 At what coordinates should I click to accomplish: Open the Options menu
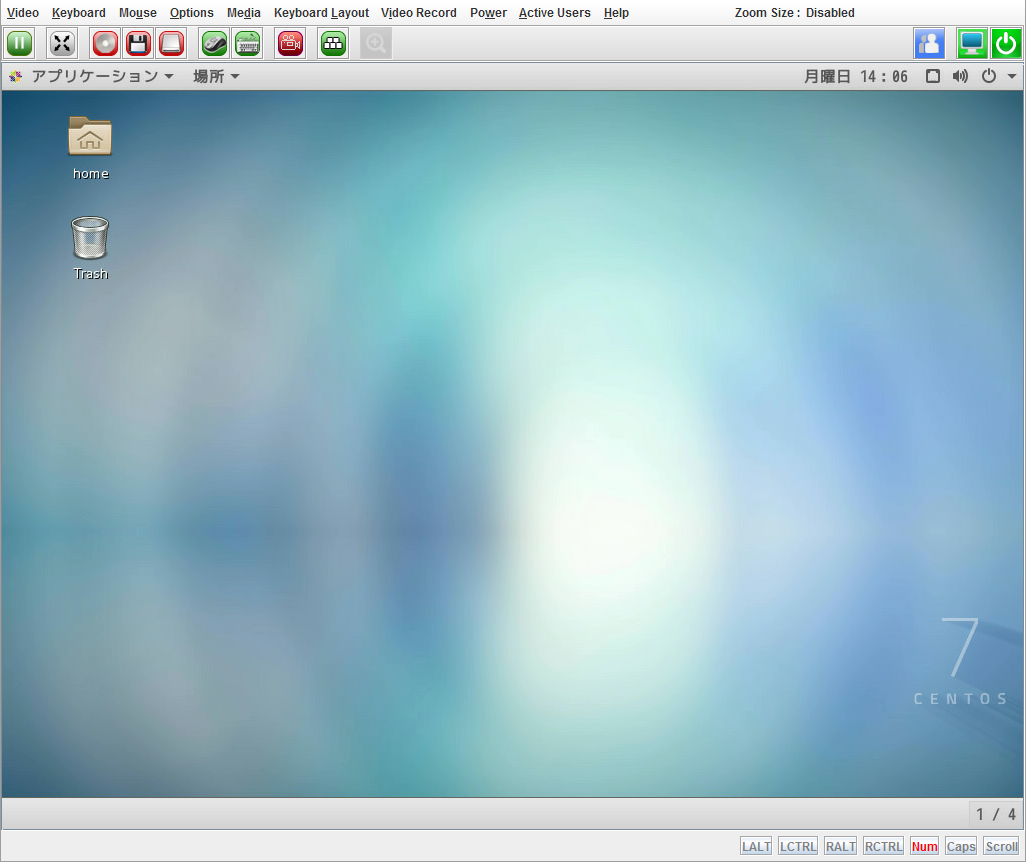click(x=192, y=12)
